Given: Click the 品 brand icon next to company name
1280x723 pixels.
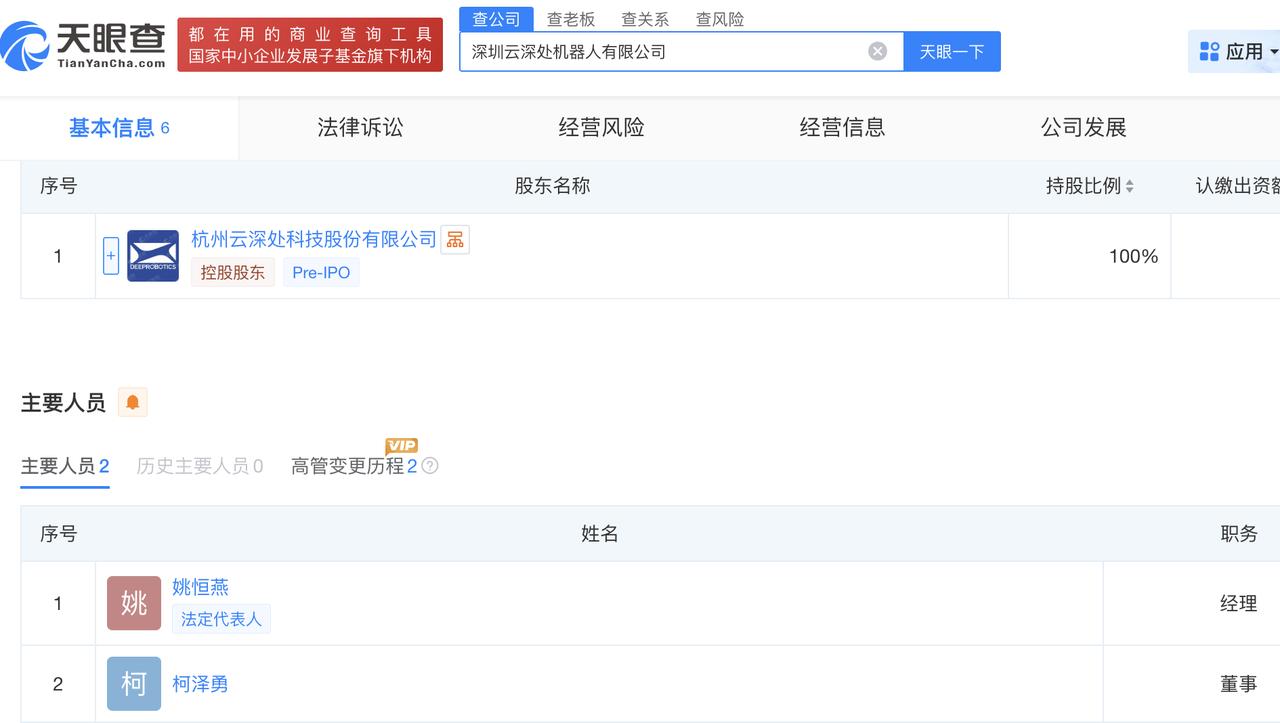Looking at the screenshot, I should [x=455, y=239].
